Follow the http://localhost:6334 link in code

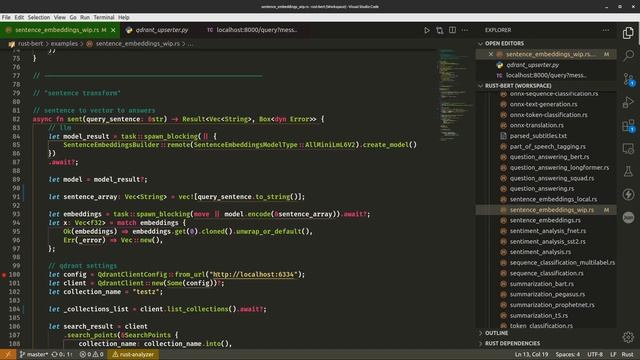[253, 275]
